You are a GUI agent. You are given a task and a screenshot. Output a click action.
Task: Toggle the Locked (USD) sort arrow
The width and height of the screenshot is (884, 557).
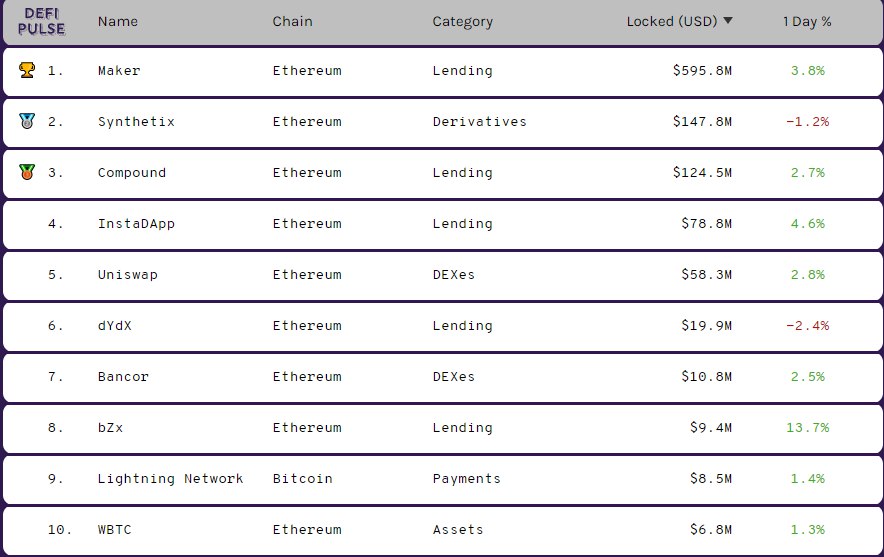coord(728,21)
